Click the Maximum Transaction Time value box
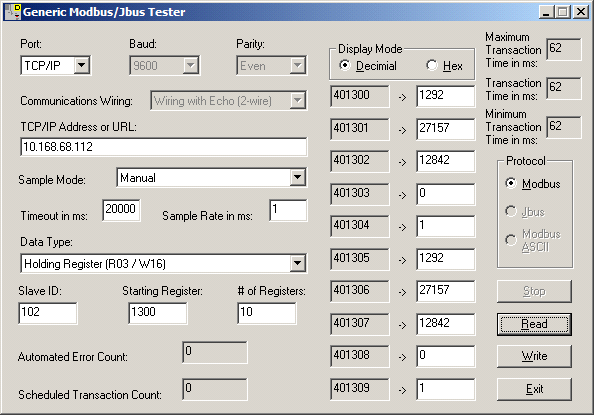This screenshot has height=415, width=594. coord(564,49)
